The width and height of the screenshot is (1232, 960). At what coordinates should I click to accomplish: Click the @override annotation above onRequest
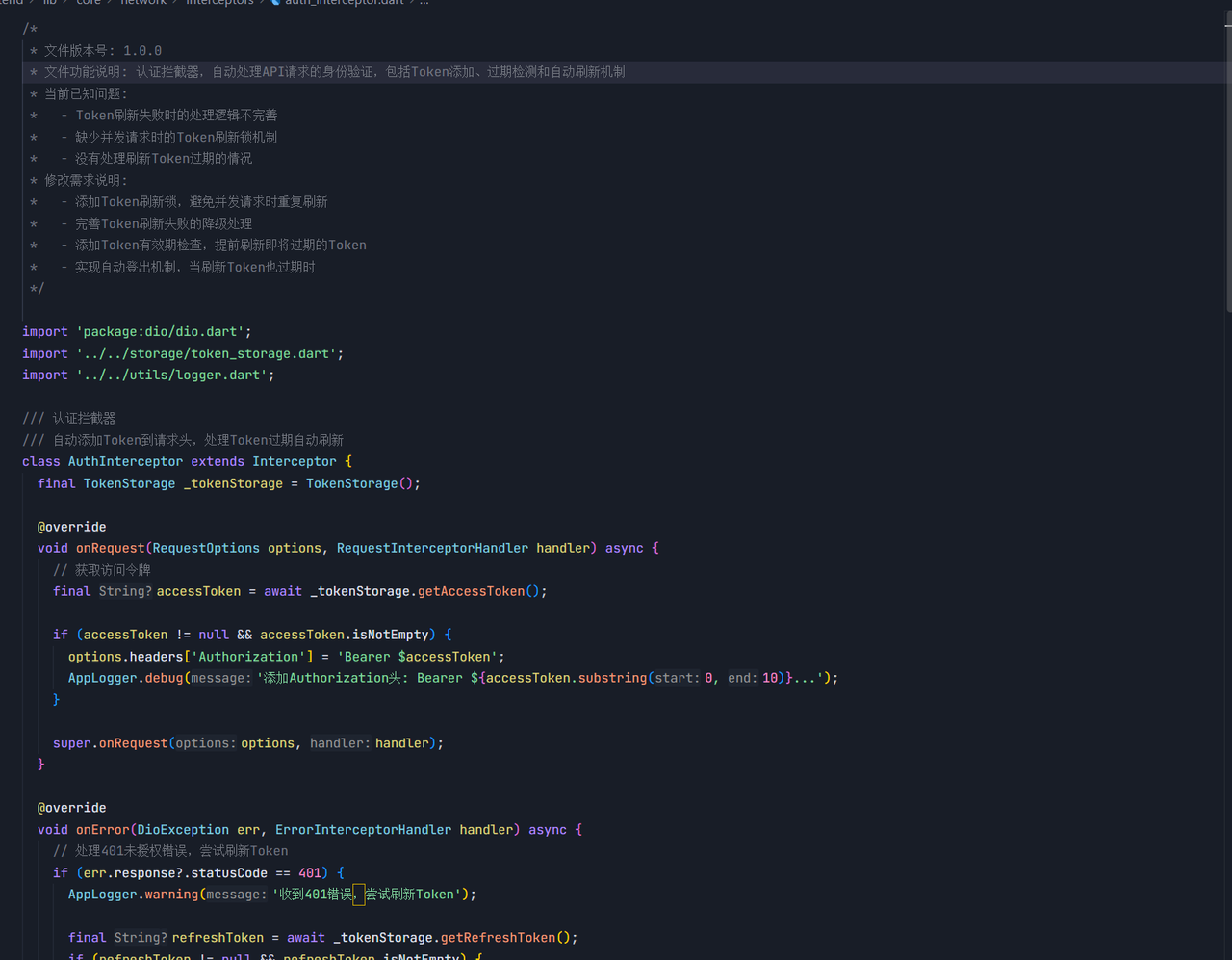pos(72,527)
